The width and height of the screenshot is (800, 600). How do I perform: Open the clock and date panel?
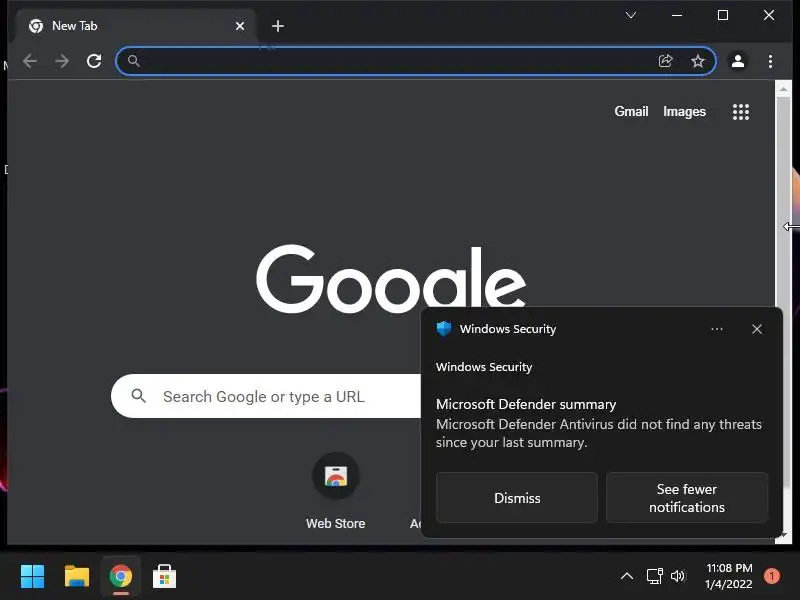729,576
